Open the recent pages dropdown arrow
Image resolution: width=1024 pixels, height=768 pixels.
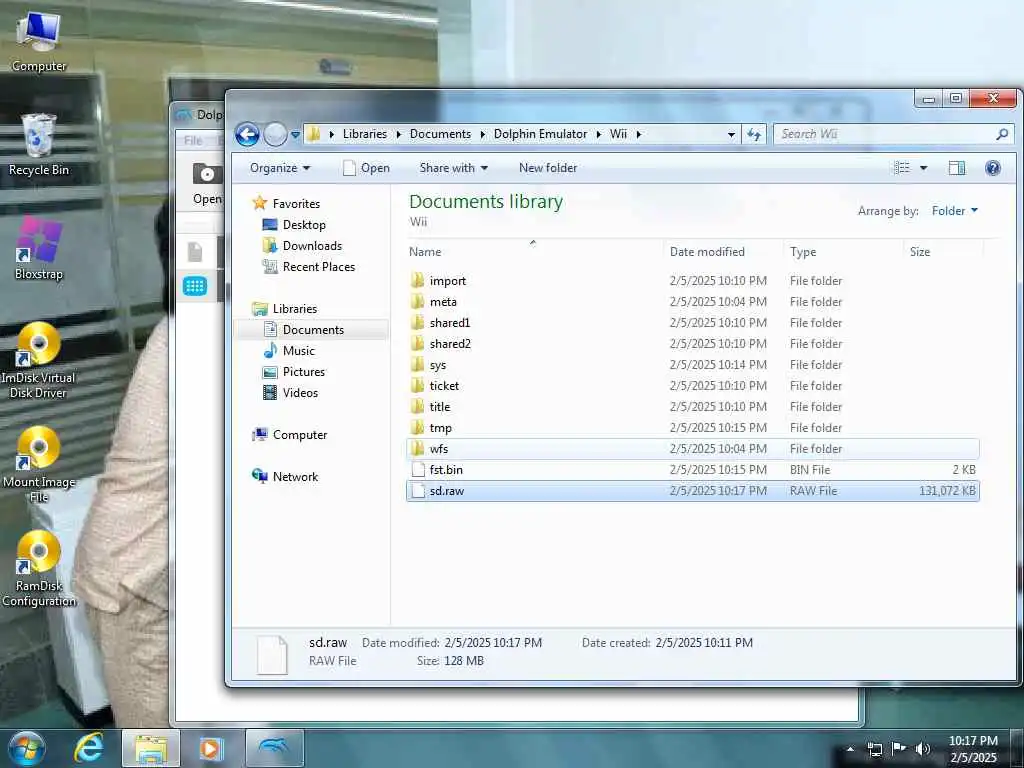pos(295,135)
